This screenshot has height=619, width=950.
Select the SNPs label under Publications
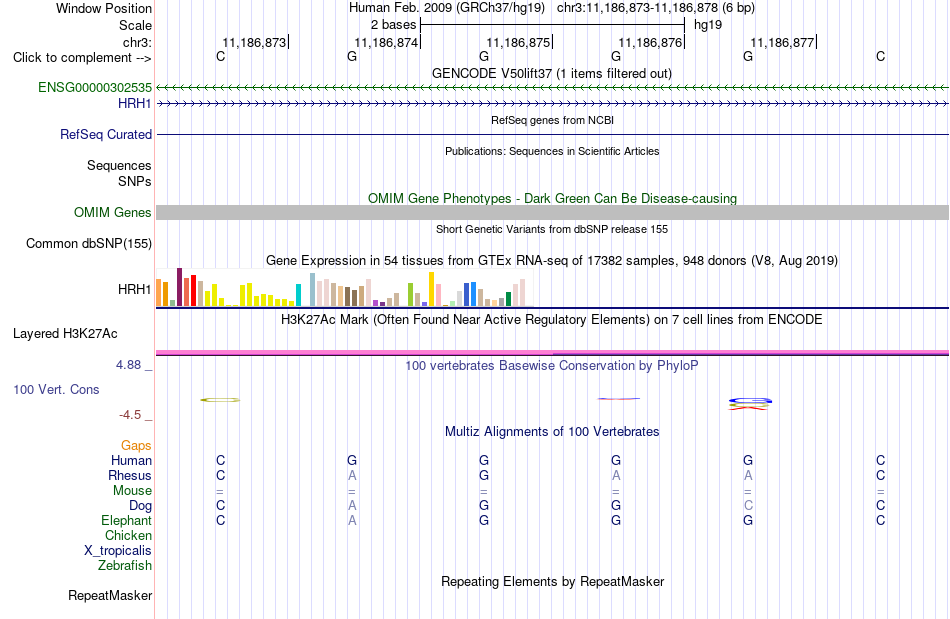click(135, 181)
